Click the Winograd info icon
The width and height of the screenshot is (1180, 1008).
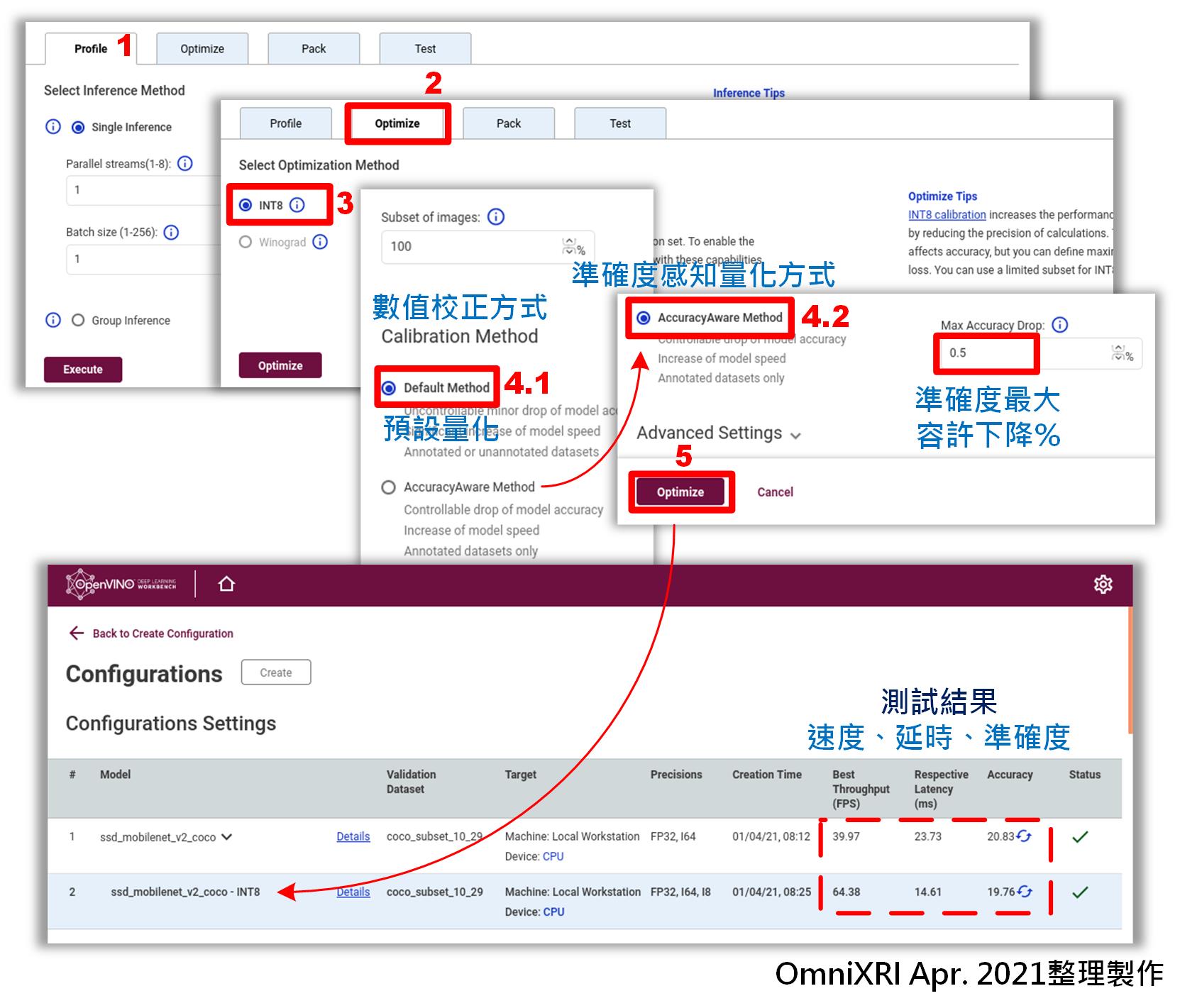point(320,242)
